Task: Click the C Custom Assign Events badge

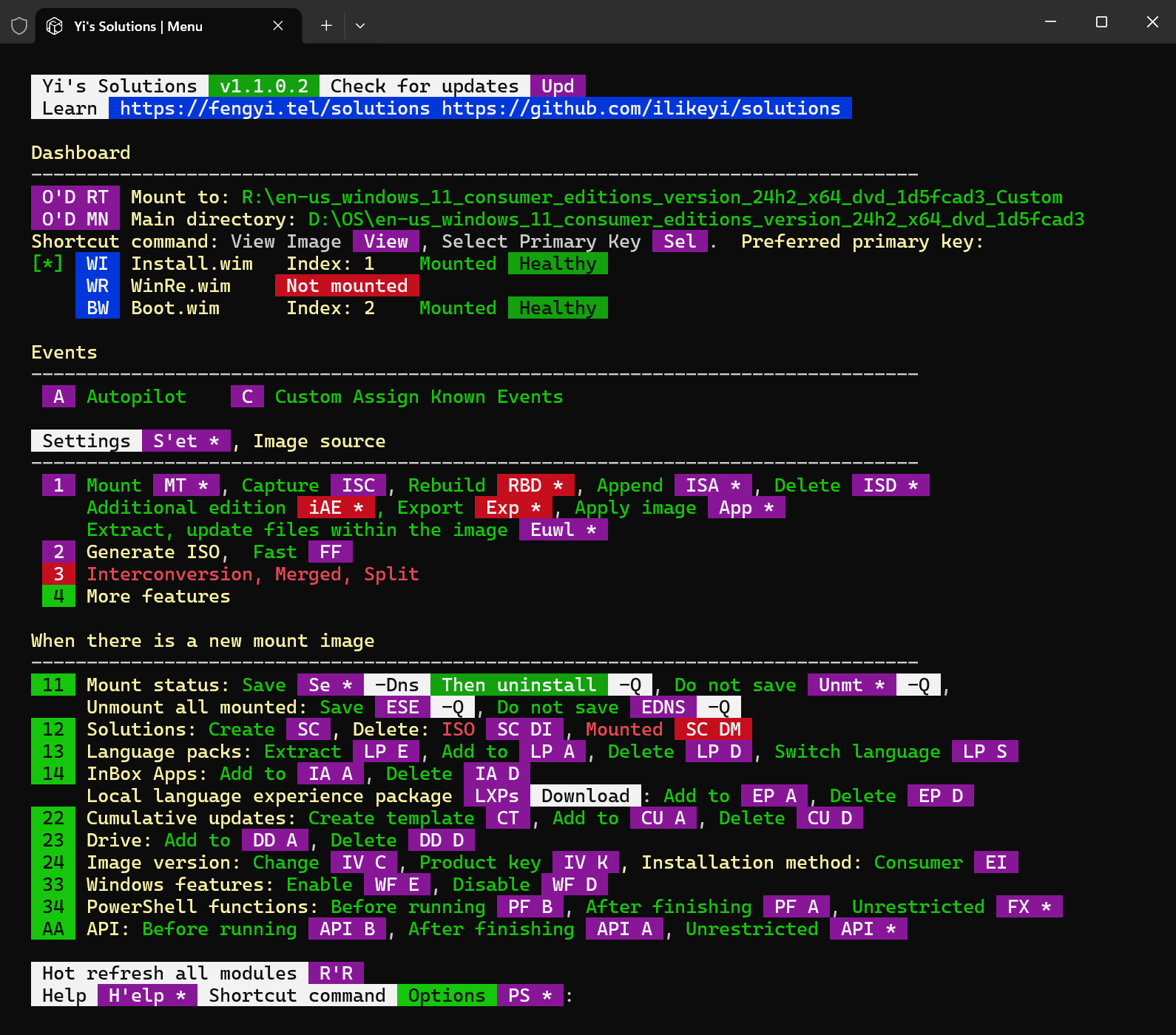Action: pos(247,397)
